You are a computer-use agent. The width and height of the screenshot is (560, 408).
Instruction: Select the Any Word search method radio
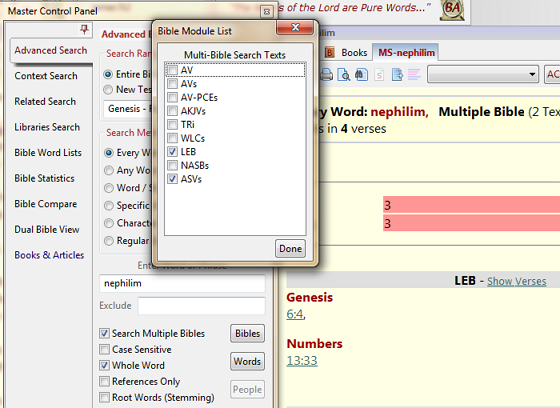pos(109,170)
